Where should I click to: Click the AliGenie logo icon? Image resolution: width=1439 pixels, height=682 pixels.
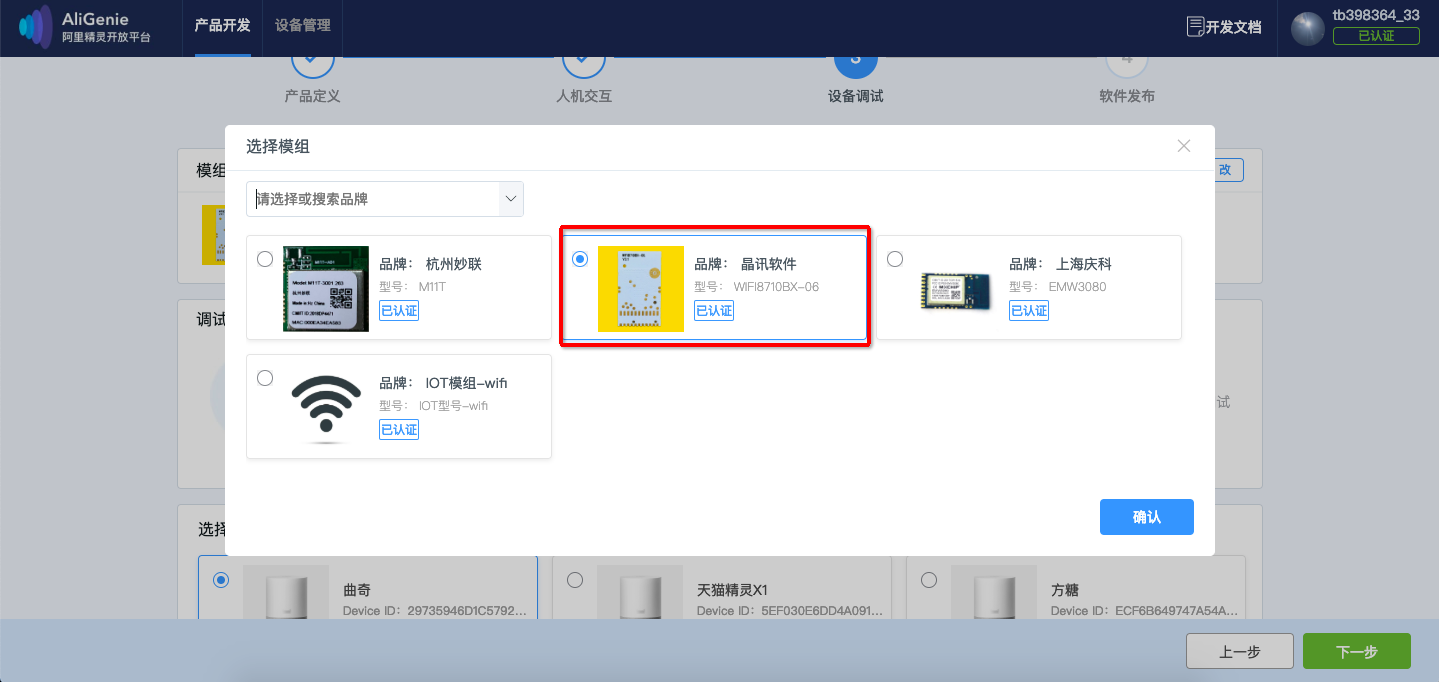tap(35, 27)
